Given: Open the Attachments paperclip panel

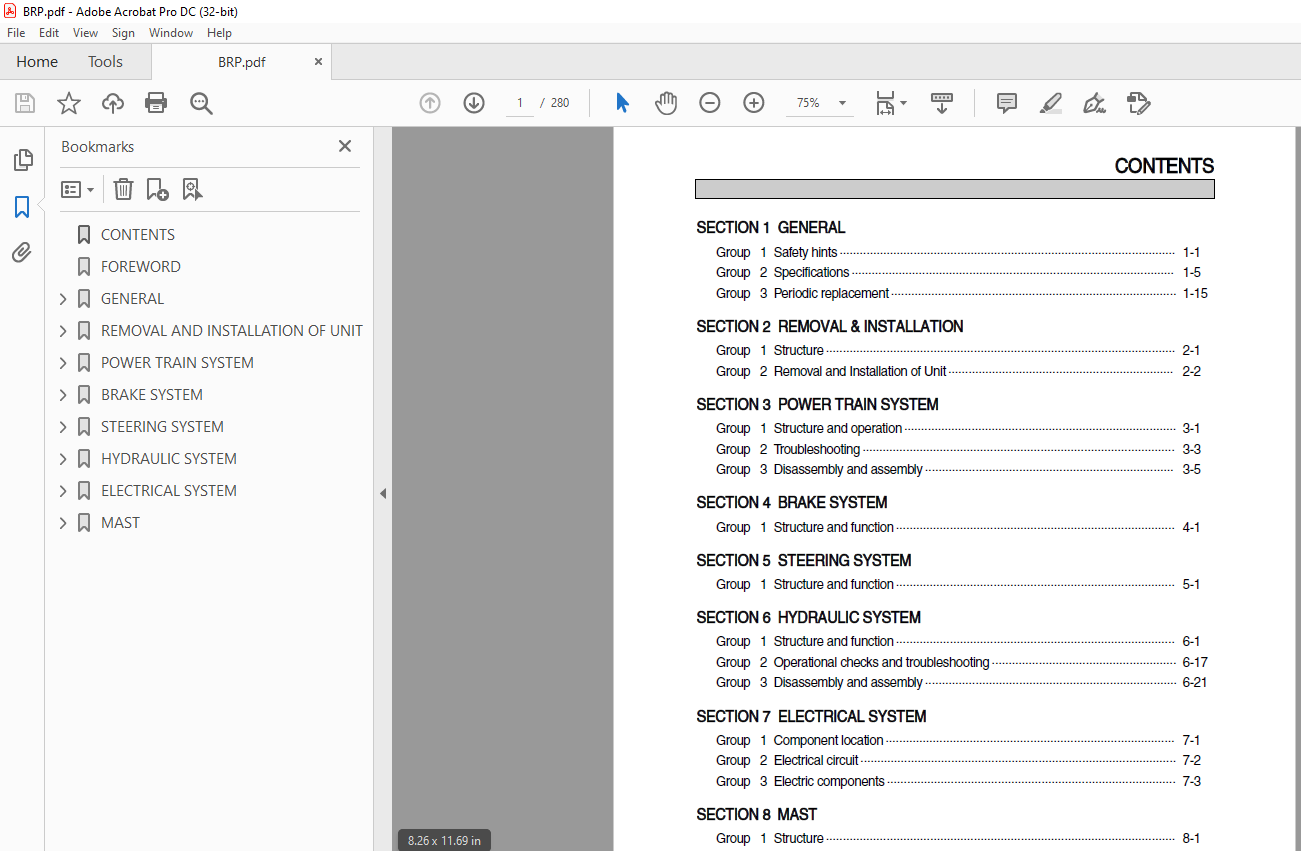Looking at the screenshot, I should (x=22, y=253).
